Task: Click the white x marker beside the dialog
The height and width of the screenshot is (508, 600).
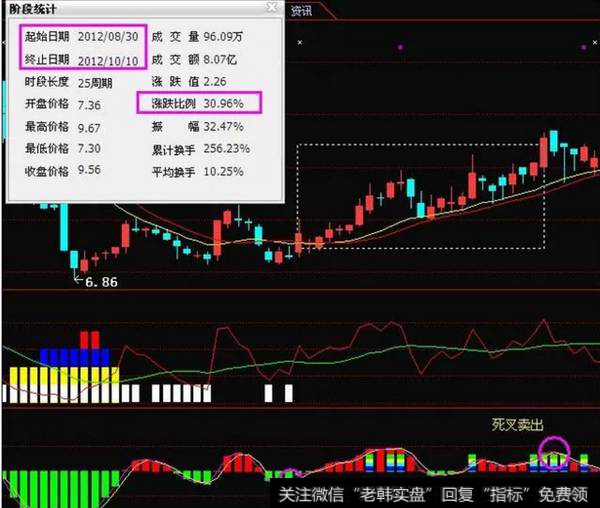Action: pyautogui.click(x=300, y=42)
